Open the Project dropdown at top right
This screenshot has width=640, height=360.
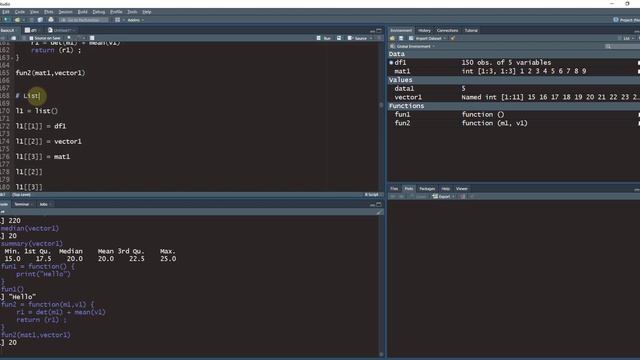(626, 20)
